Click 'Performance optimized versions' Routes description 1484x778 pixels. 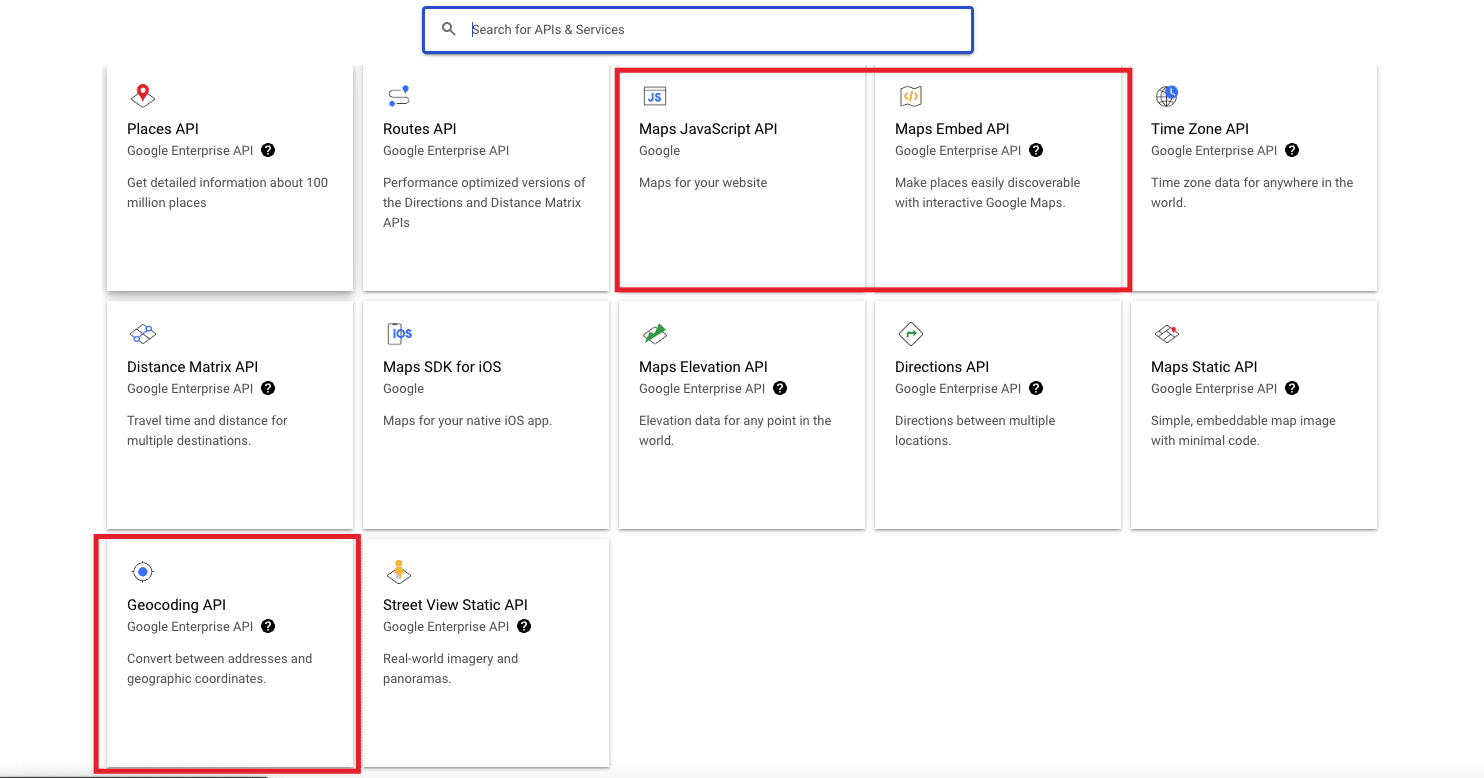click(484, 202)
